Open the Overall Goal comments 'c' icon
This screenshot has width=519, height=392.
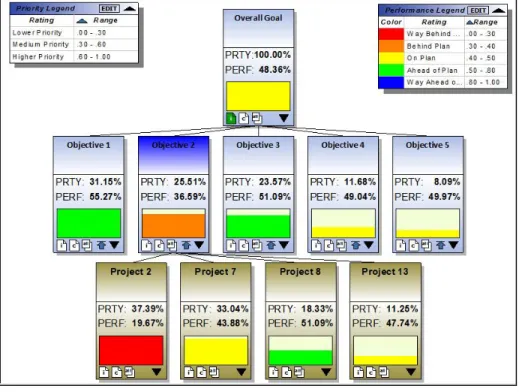(244, 118)
